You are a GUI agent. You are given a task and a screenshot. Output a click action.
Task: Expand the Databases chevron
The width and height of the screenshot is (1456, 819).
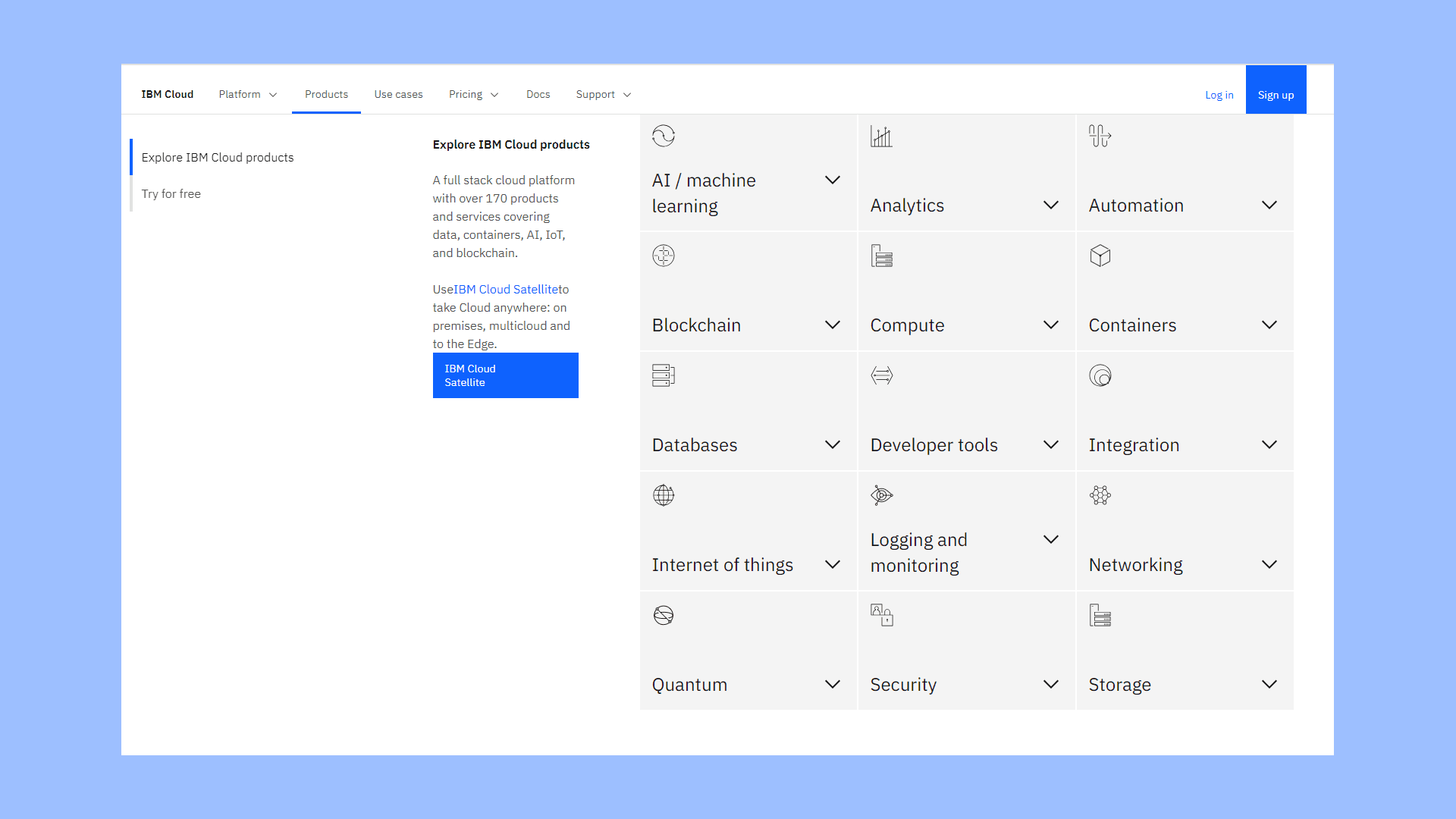[832, 444]
